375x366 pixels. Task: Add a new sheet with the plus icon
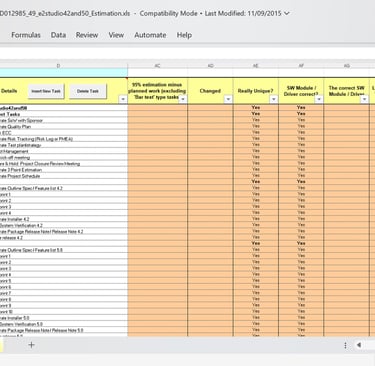pos(31,345)
